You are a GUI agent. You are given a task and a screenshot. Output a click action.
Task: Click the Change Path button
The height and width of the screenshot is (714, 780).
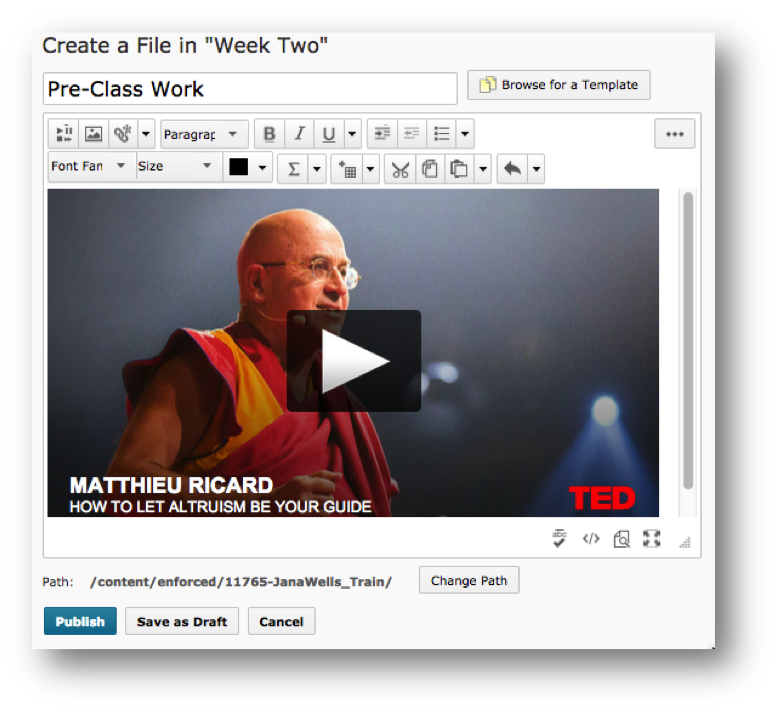(x=469, y=580)
